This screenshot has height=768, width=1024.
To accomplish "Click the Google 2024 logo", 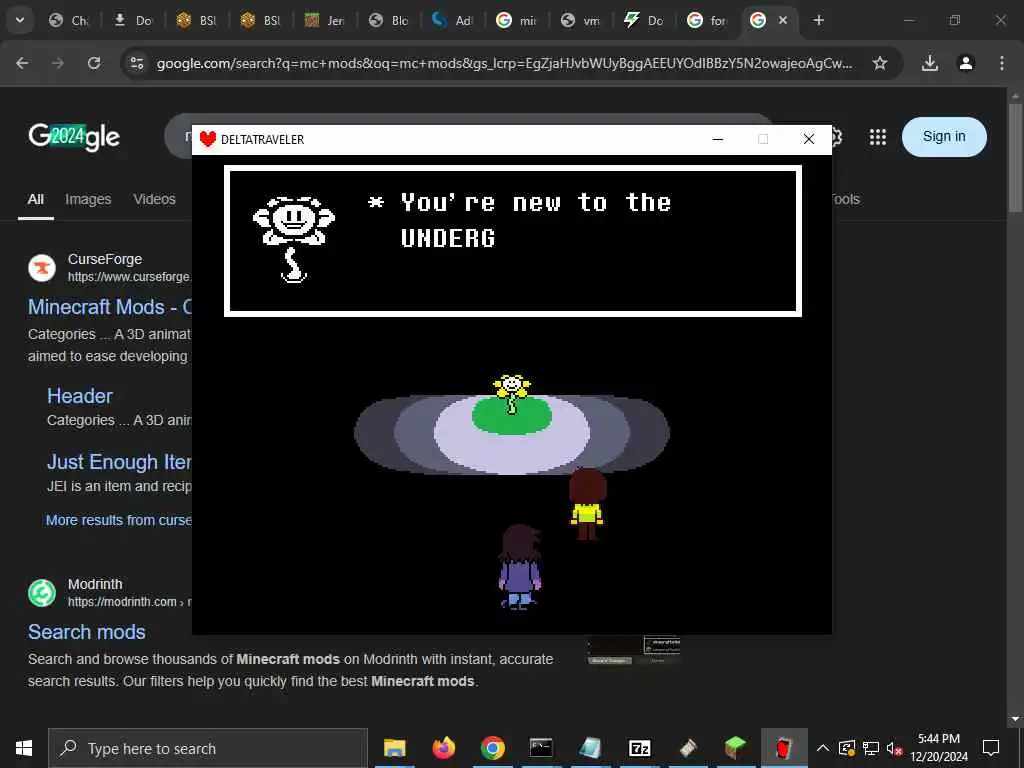I will [x=74, y=136].
